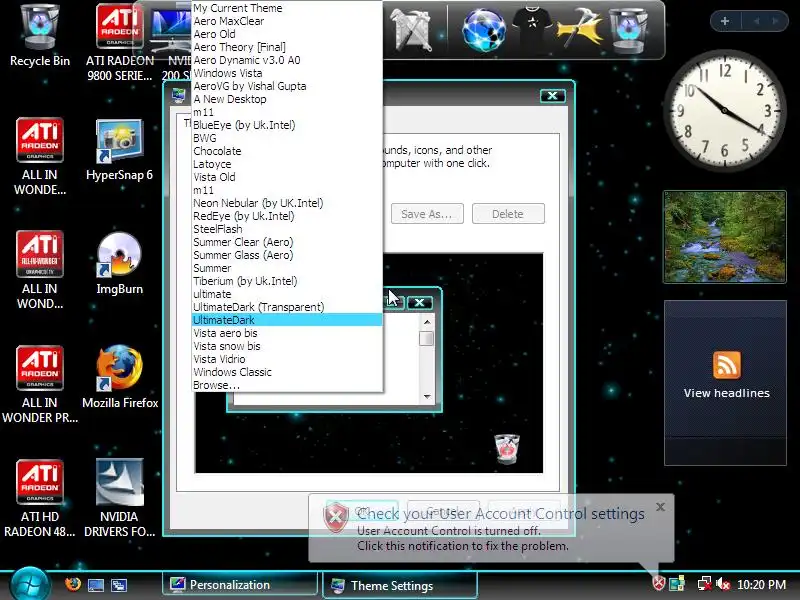Select A New Desktop theme
Image resolution: width=800 pixels, height=600 pixels.
pos(287,99)
